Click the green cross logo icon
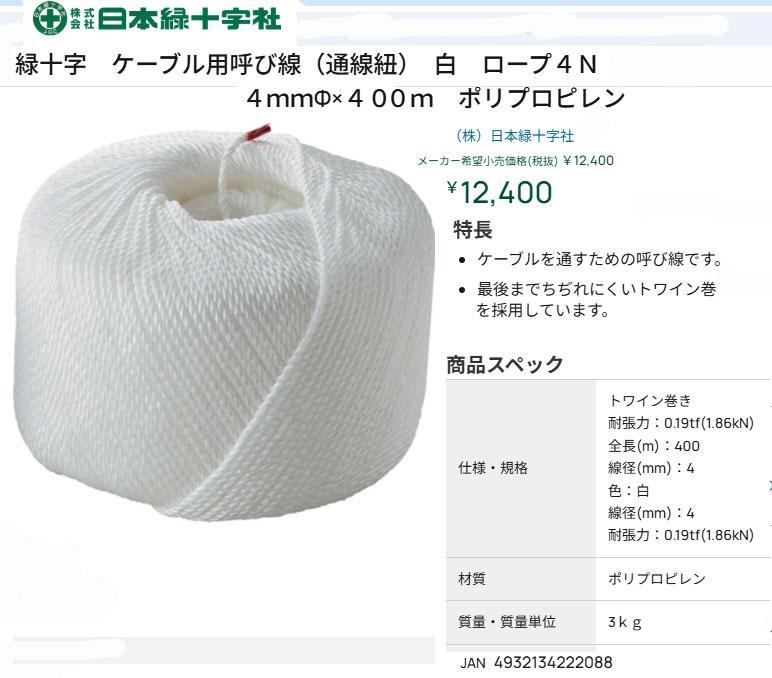 point(50,19)
